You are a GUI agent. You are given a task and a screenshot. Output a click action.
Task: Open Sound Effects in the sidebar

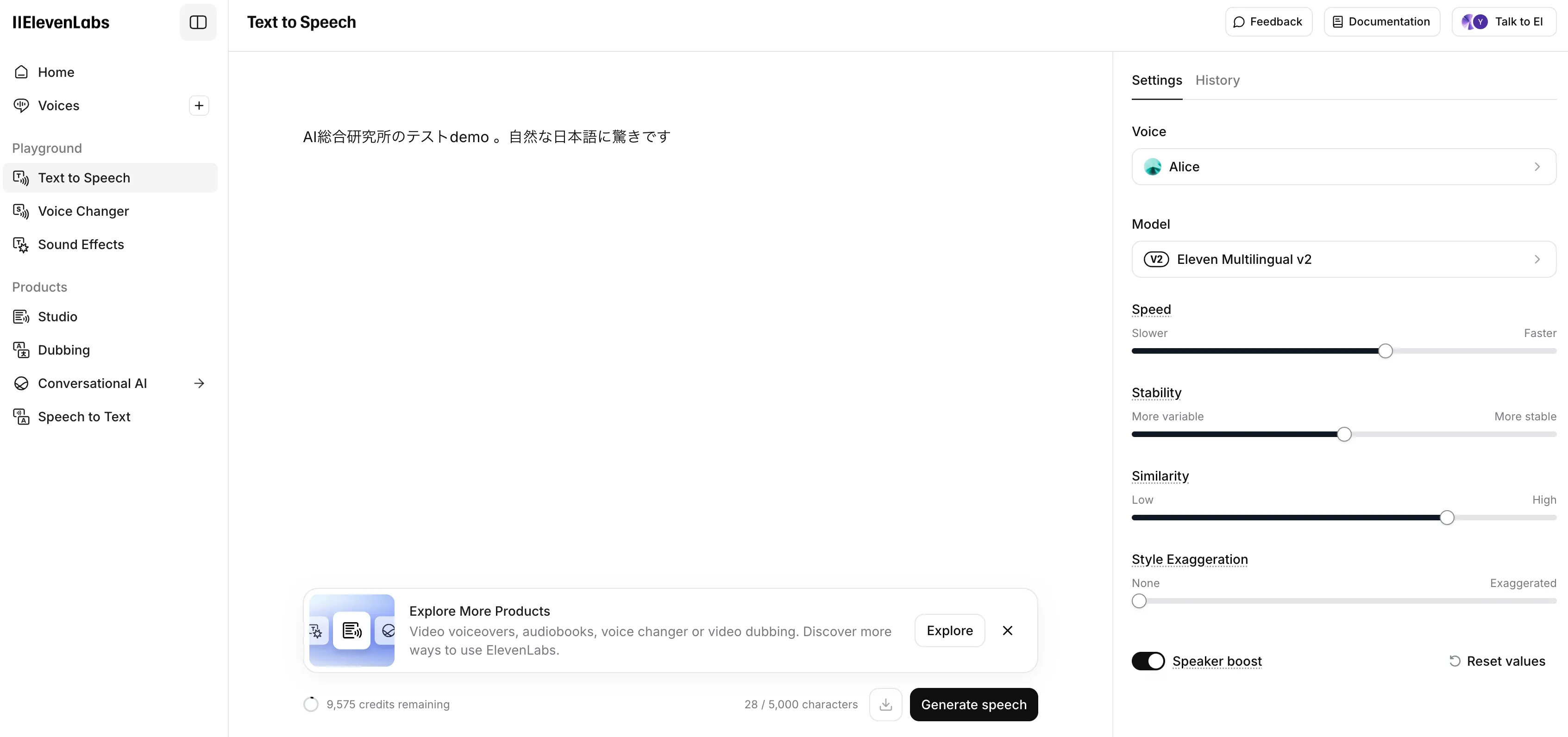coord(110,244)
